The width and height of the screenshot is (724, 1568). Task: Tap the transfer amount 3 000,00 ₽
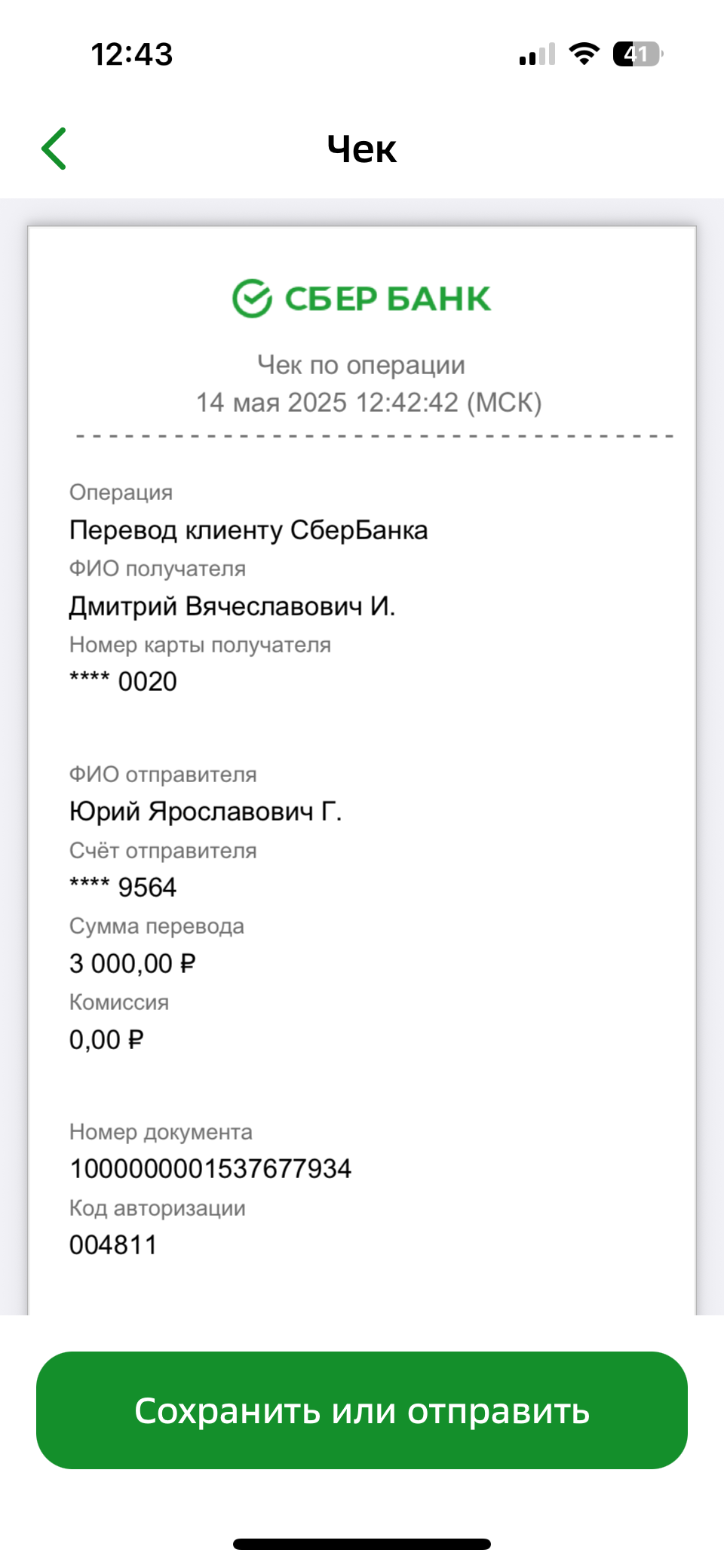pyautogui.click(x=133, y=963)
